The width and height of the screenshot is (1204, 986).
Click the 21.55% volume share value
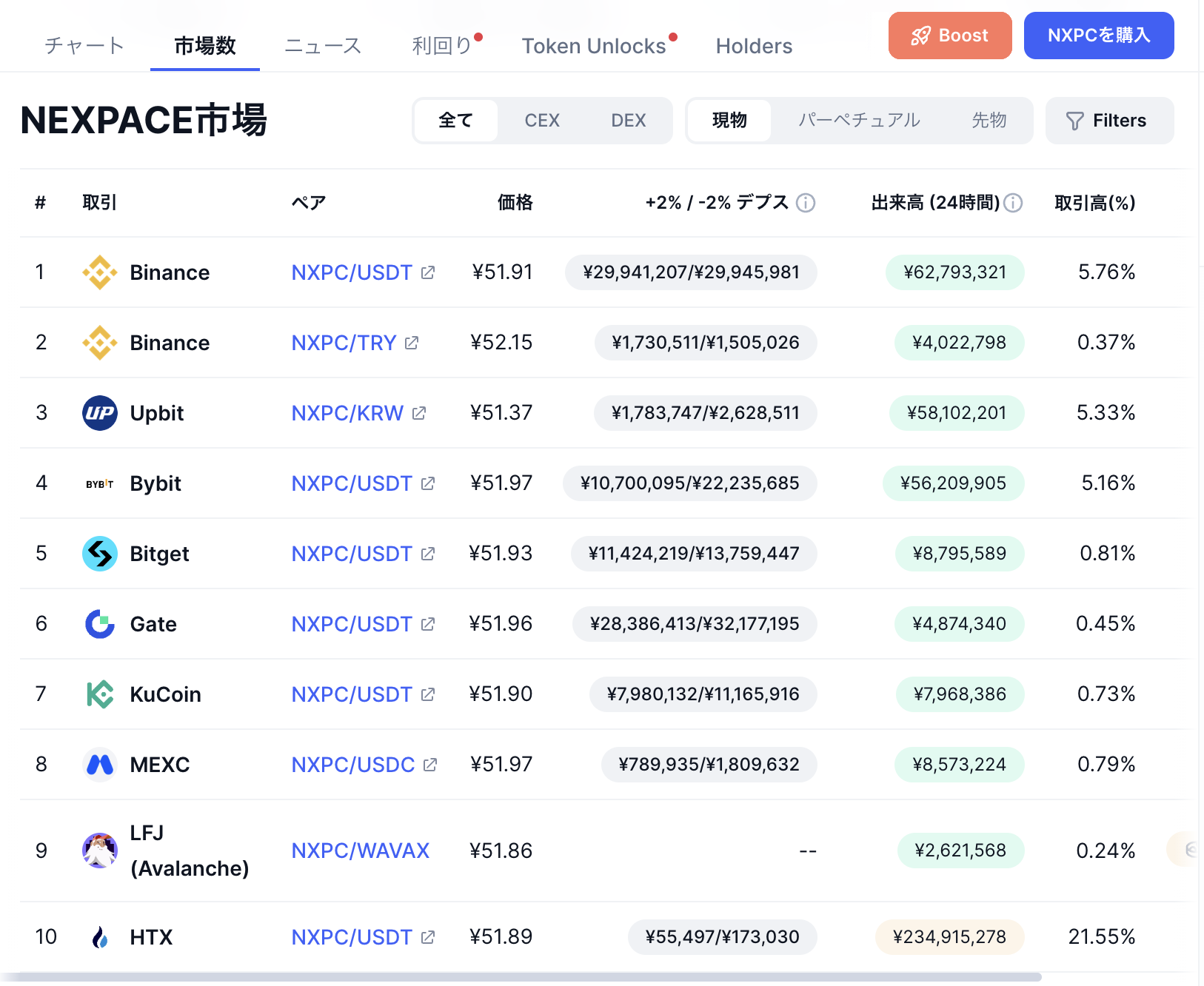[1102, 937]
